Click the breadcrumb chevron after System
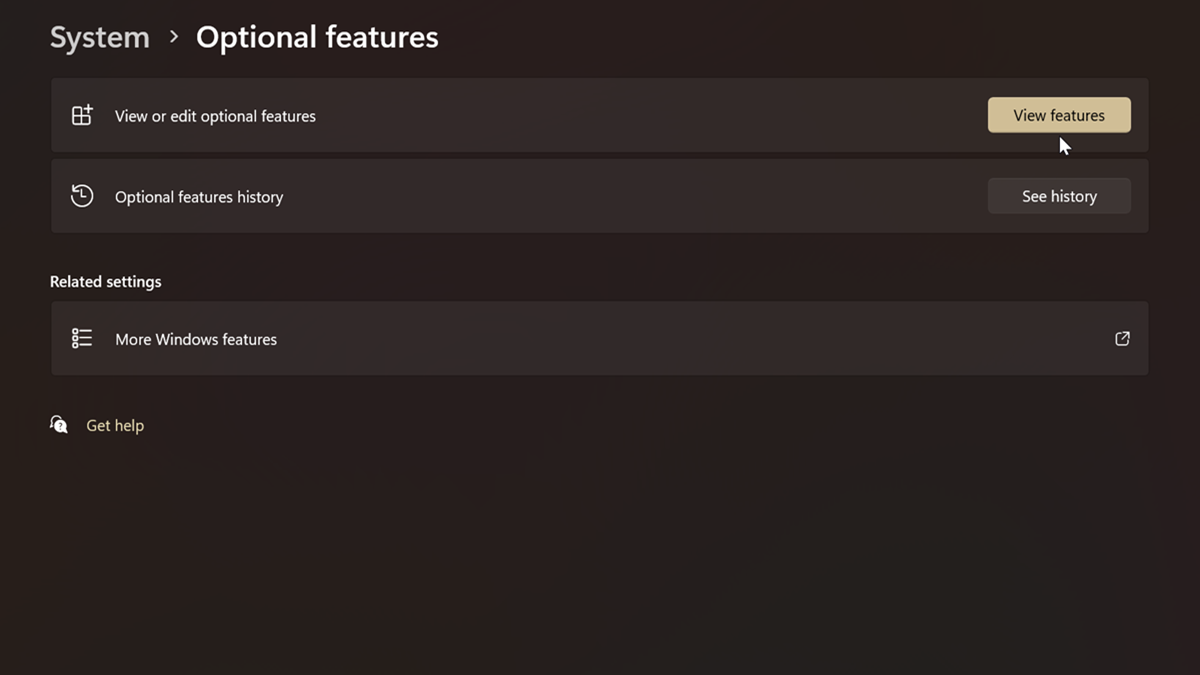1200x675 pixels. pyautogui.click(x=174, y=38)
